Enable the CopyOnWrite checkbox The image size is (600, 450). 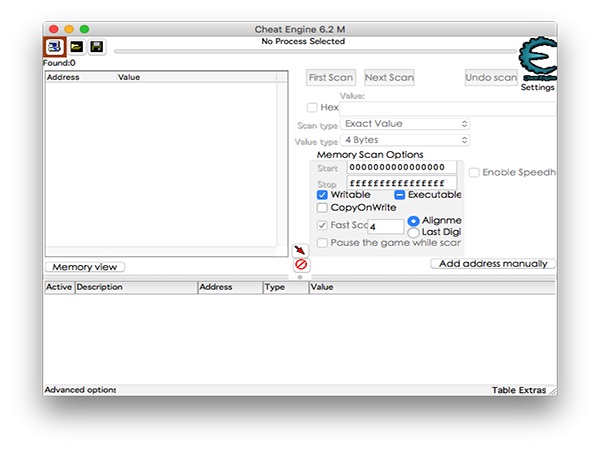[322, 208]
